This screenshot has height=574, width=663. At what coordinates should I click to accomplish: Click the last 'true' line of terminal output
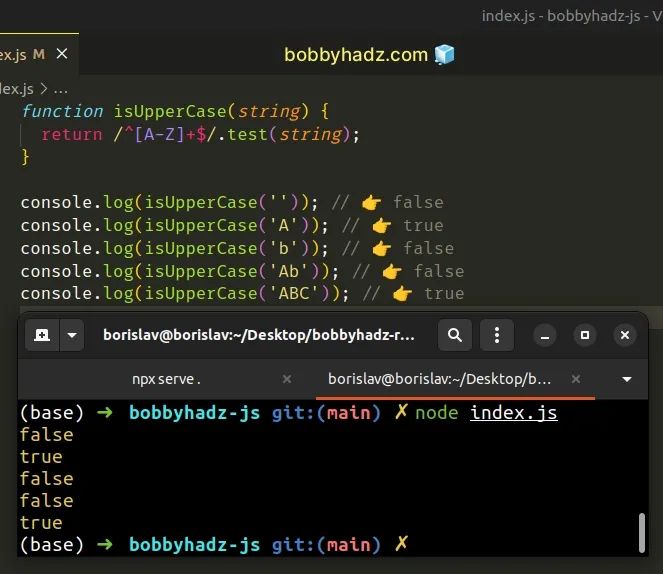pyautogui.click(x=41, y=523)
